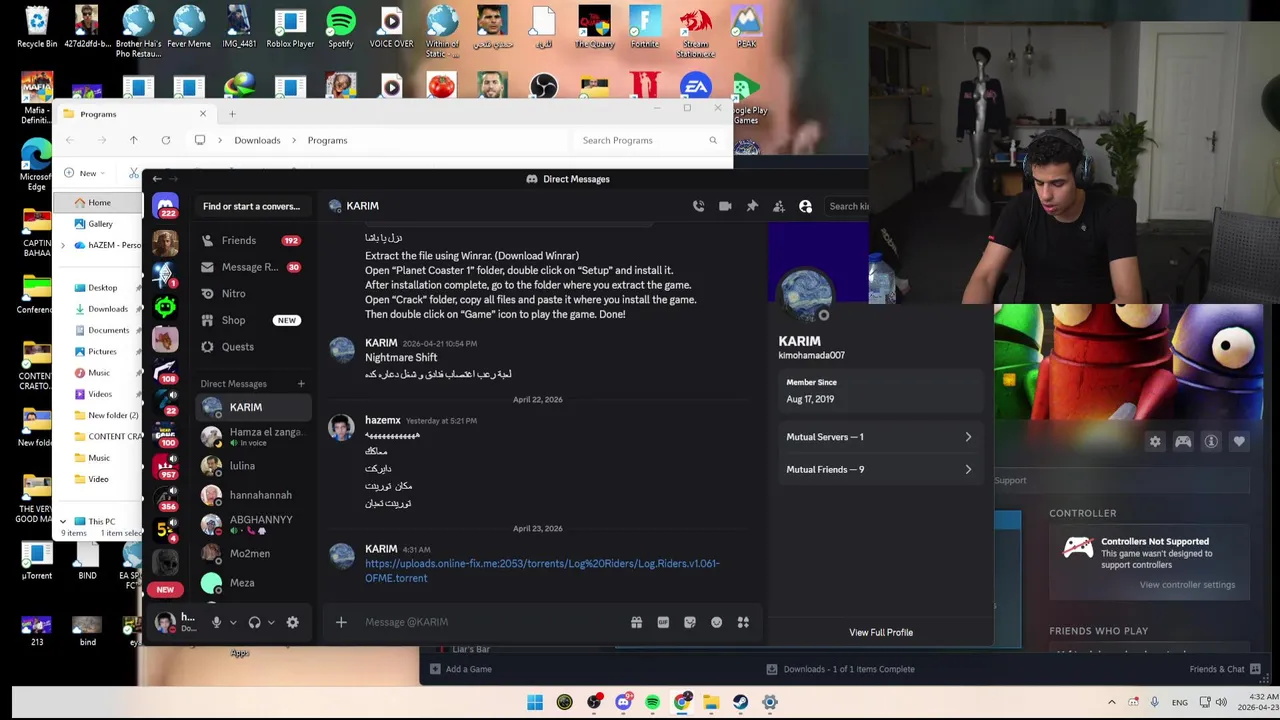Go up one folder in Explorer

pos(133,140)
